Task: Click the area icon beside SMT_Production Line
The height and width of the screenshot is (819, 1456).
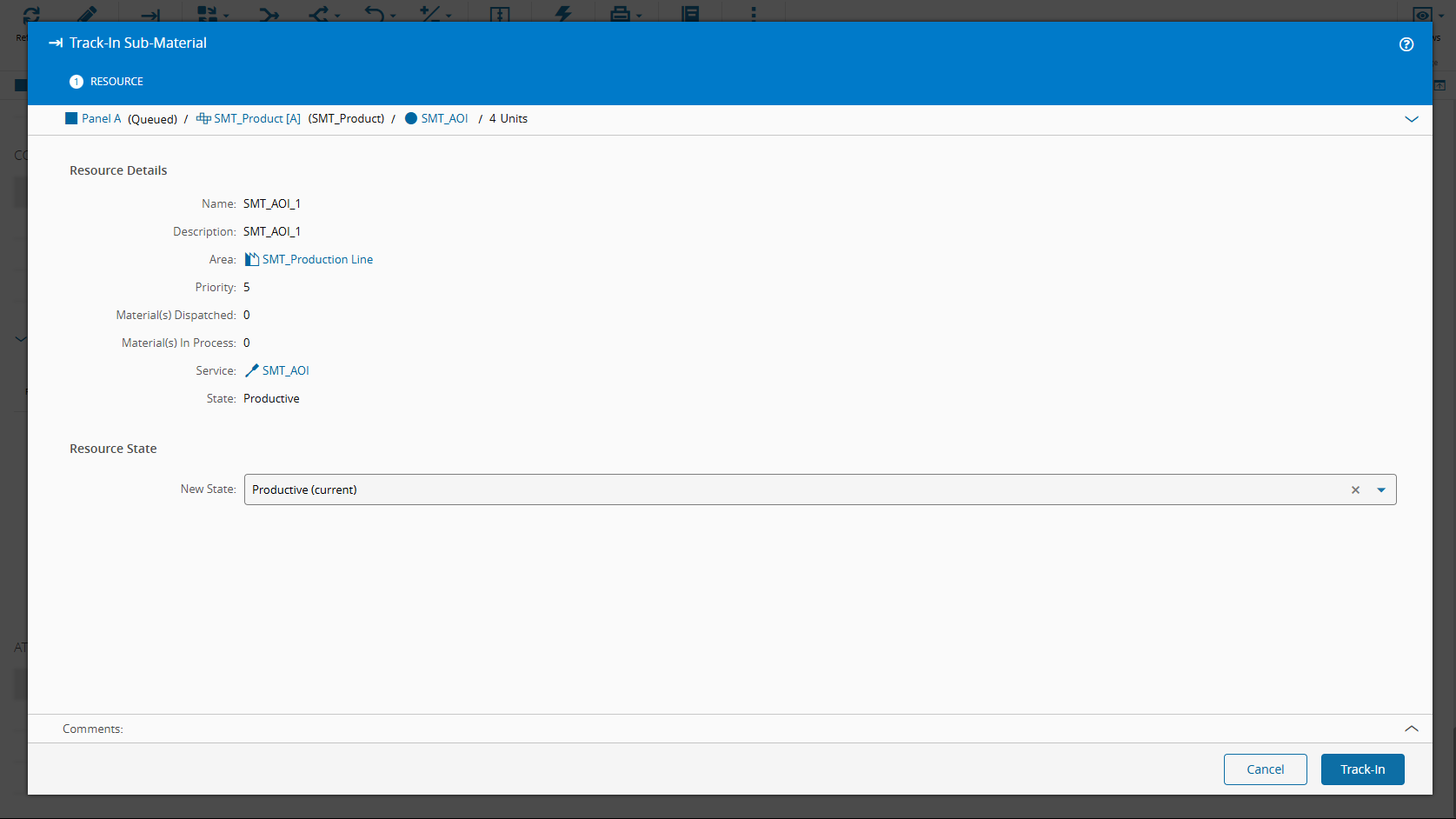Action: [x=252, y=259]
